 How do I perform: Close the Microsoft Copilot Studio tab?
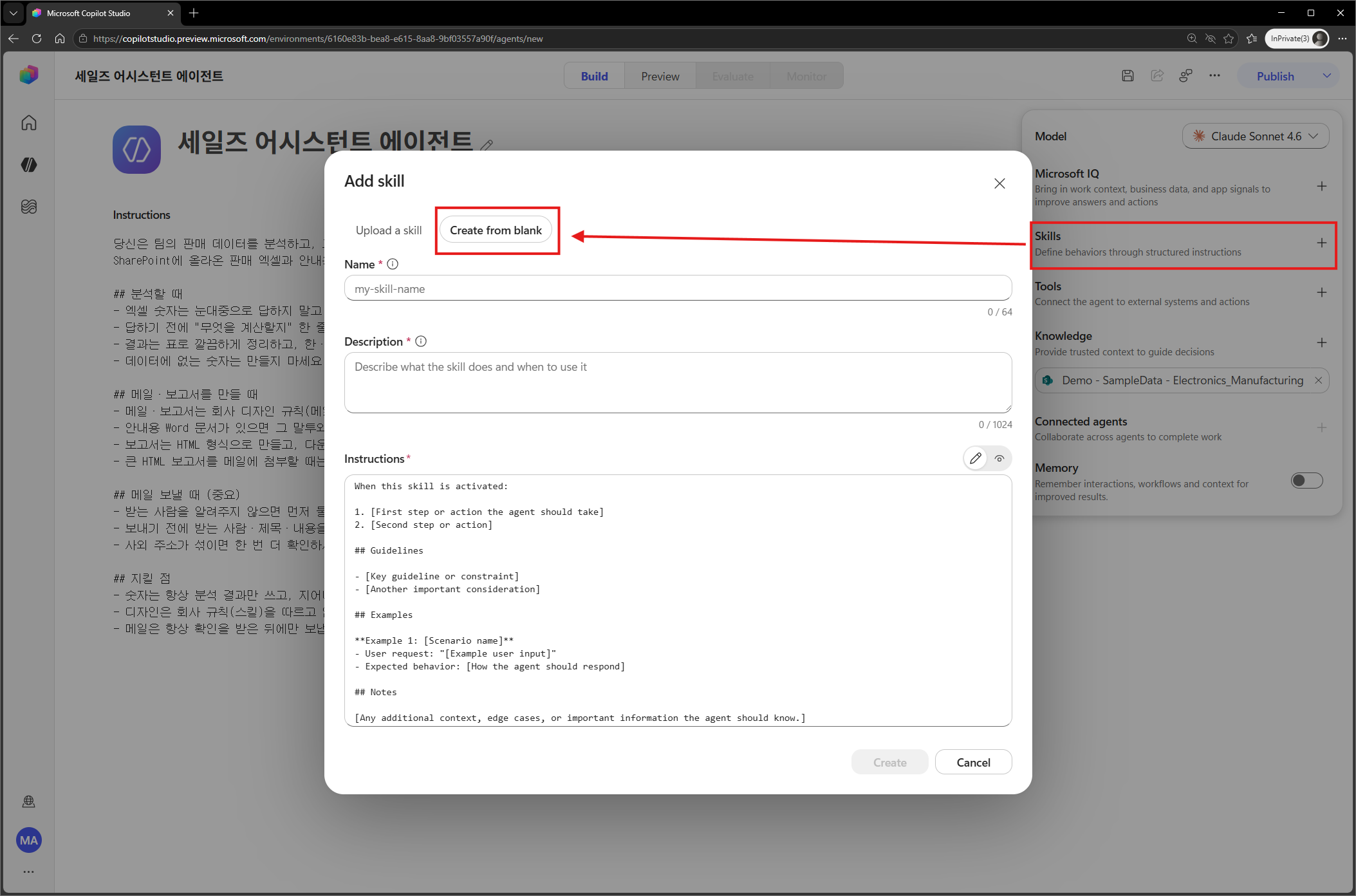click(x=170, y=13)
